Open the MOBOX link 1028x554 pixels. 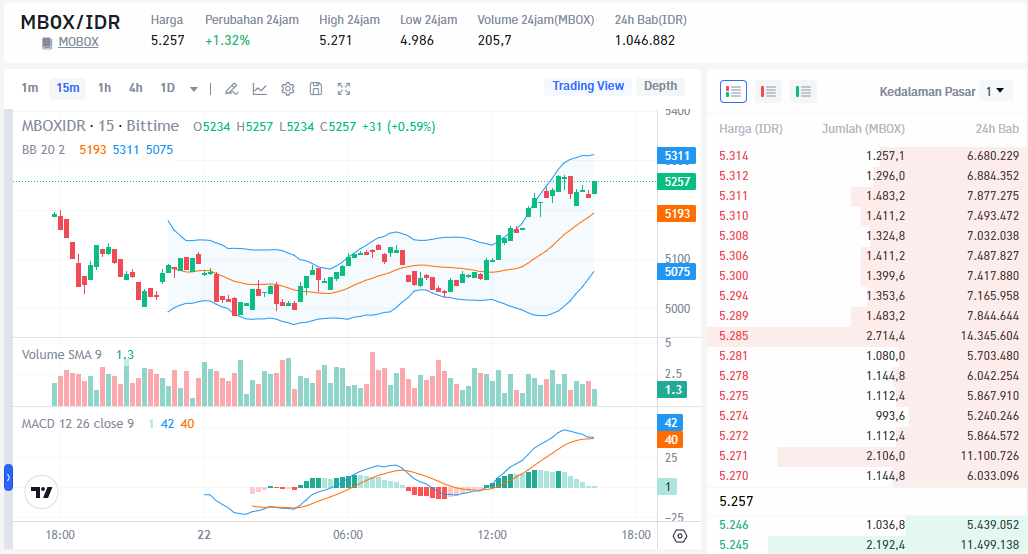[x=78, y=42]
